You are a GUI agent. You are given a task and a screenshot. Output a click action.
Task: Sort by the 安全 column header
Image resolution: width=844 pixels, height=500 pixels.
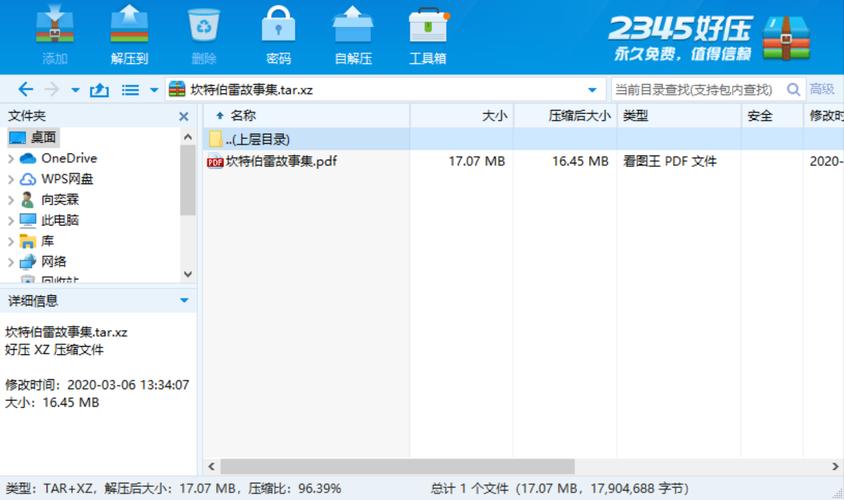tap(772, 116)
